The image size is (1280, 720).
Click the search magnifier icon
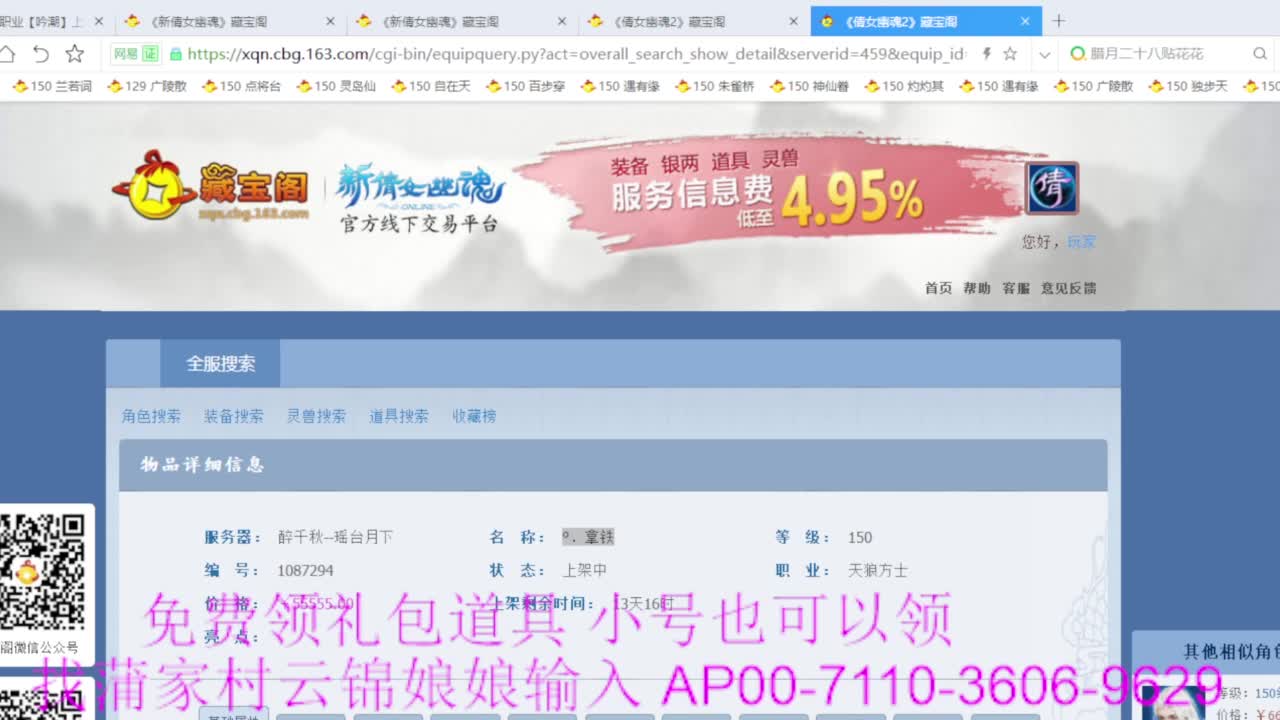1259,54
